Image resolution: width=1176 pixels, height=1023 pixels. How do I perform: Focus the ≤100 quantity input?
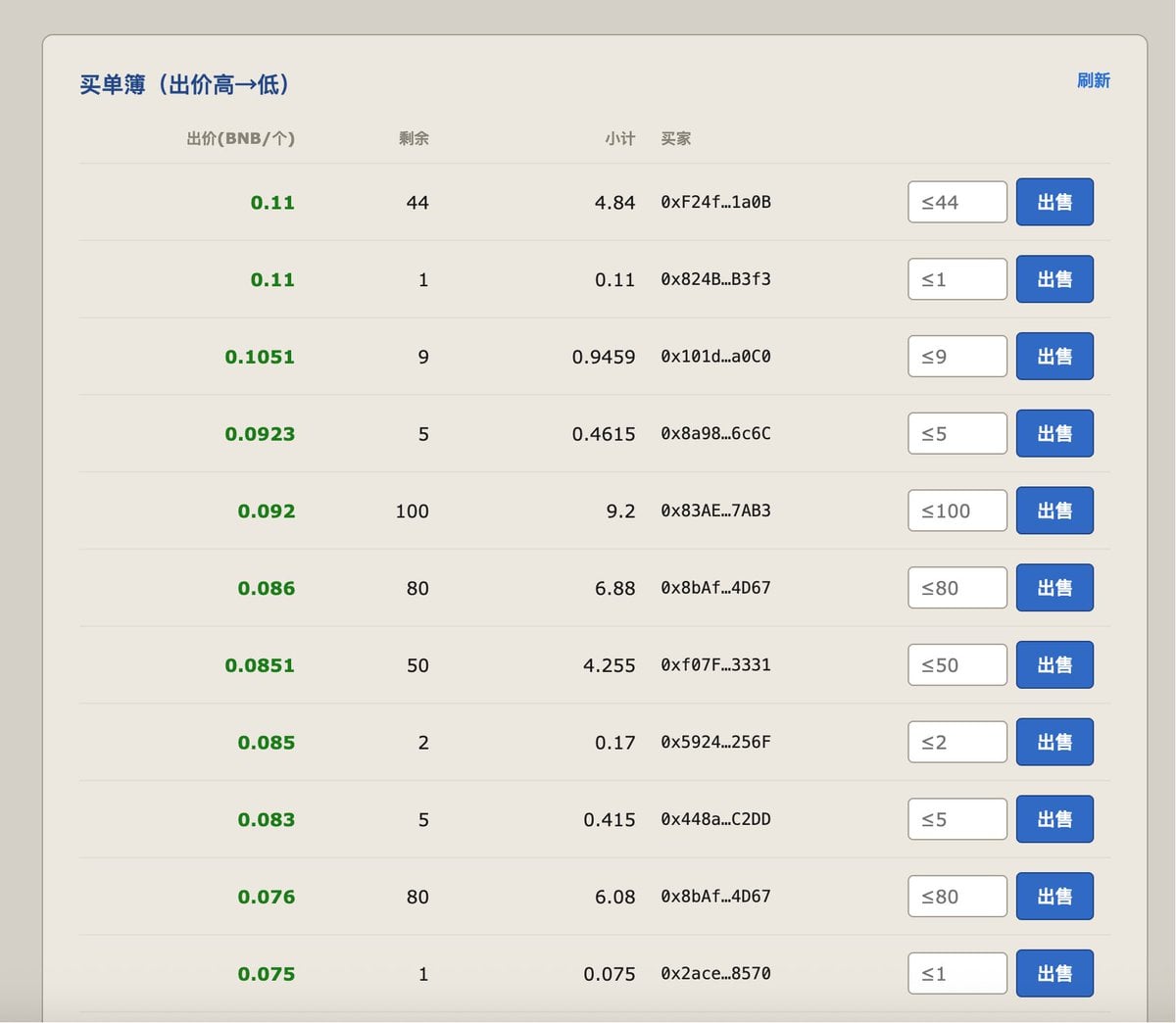(957, 511)
